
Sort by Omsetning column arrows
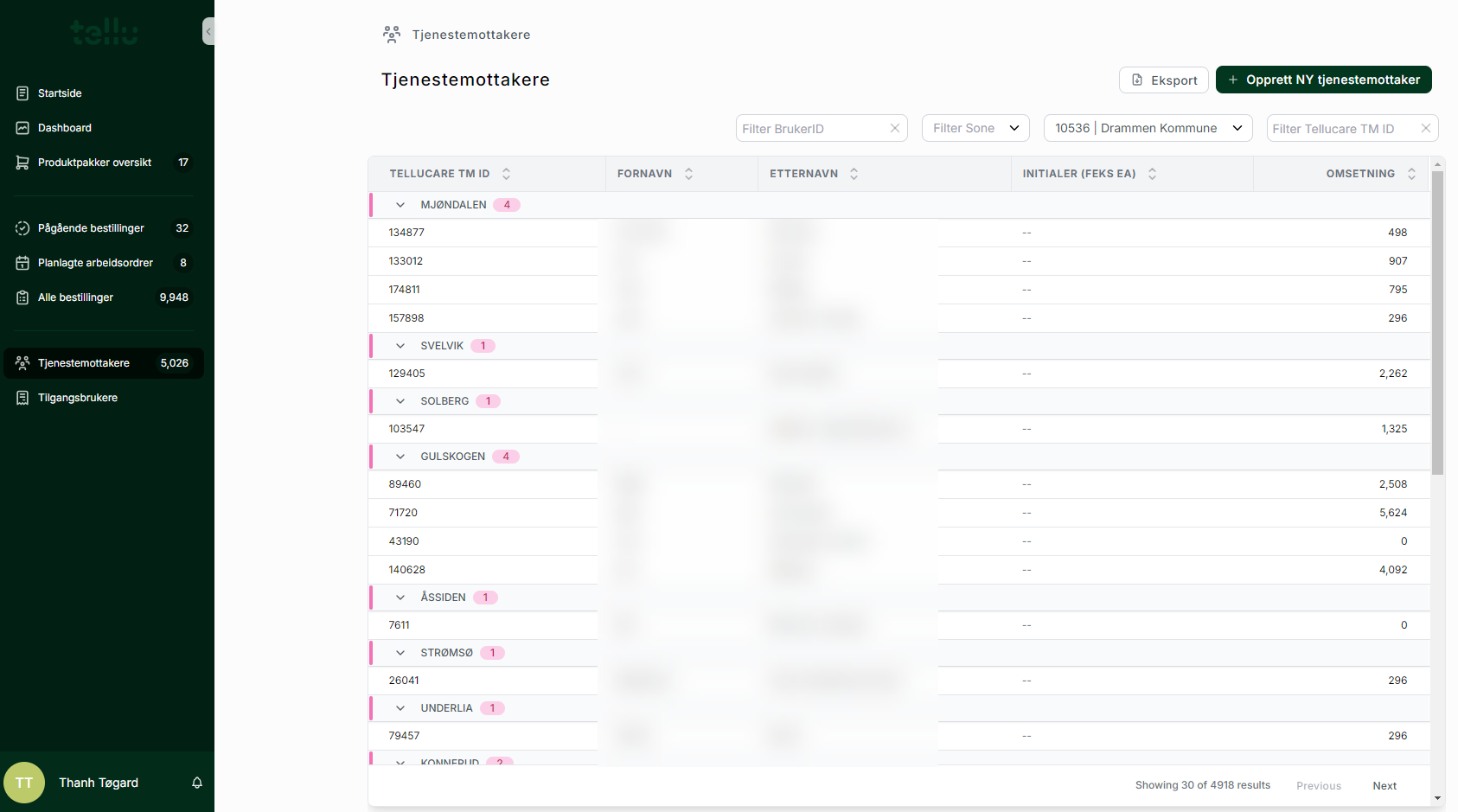point(1411,174)
